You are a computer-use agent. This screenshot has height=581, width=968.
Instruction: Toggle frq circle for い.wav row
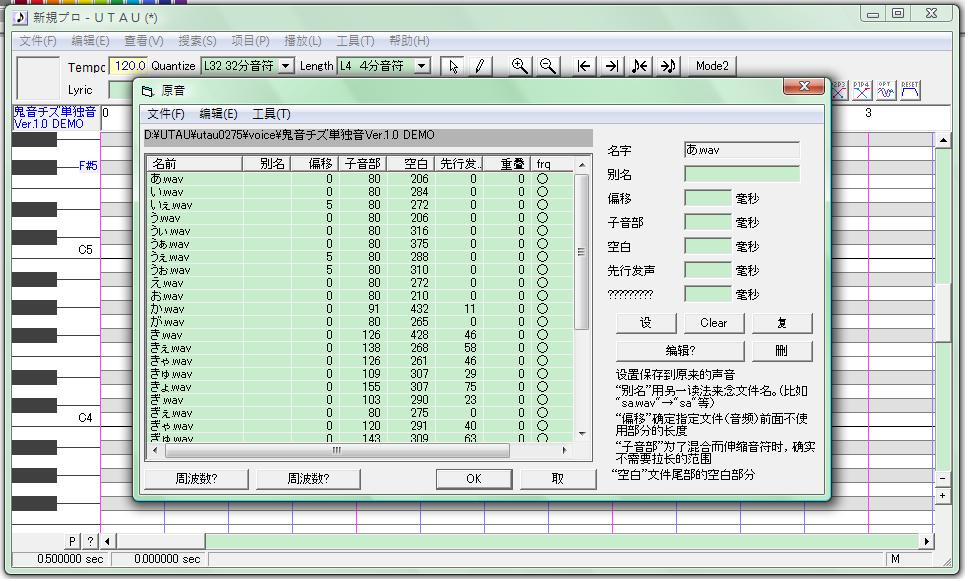[x=542, y=191]
